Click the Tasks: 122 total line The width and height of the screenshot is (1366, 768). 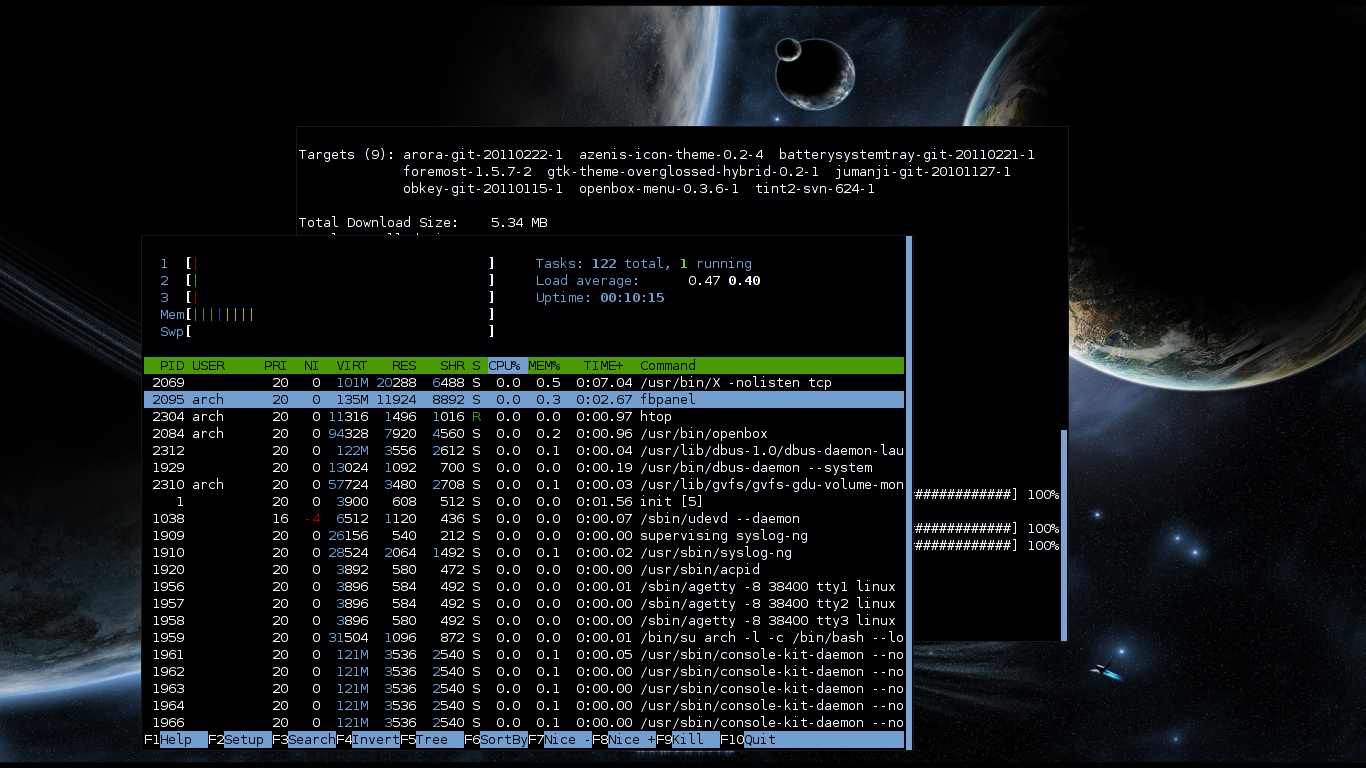pos(644,264)
